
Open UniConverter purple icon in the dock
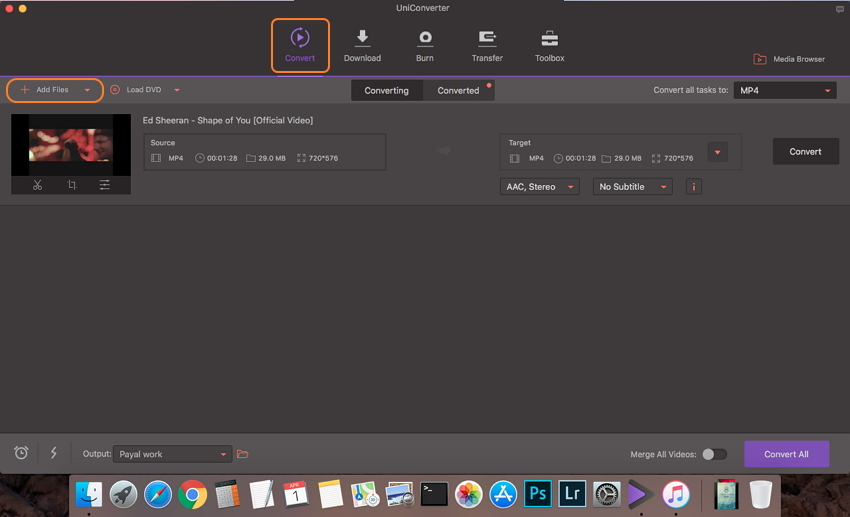(x=641, y=494)
